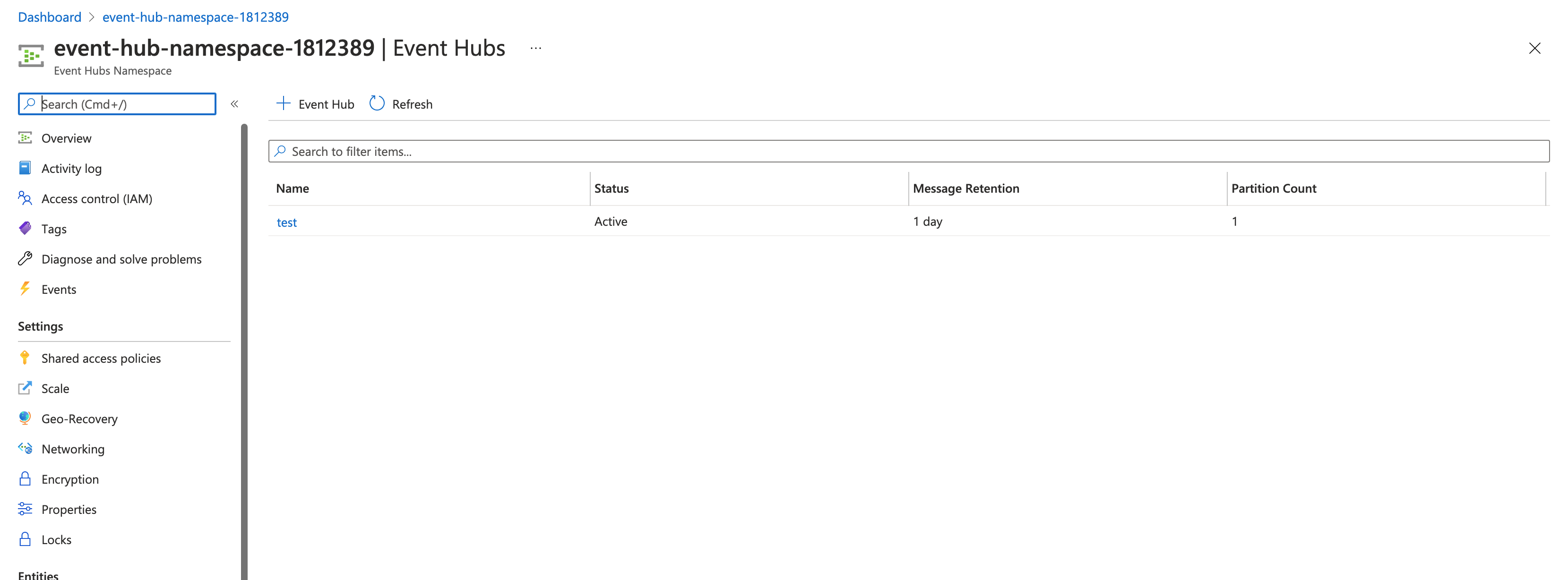Create a new Event Hub
Viewport: 1568px width, 580px height.
315,103
